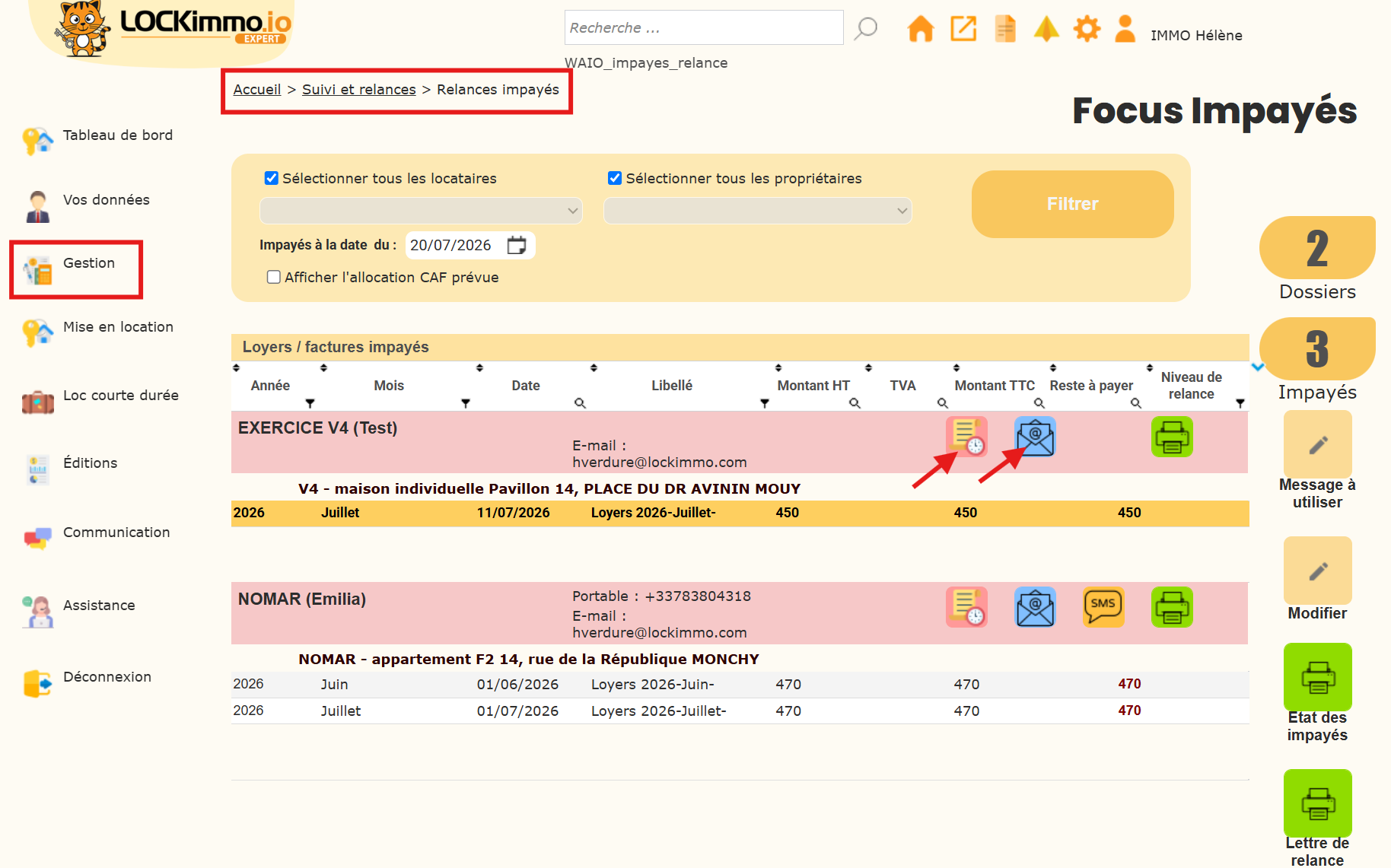Screen dimensions: 1391x868
Task: Uncheck Sélectionner tous les locataires
Action: (x=272, y=178)
